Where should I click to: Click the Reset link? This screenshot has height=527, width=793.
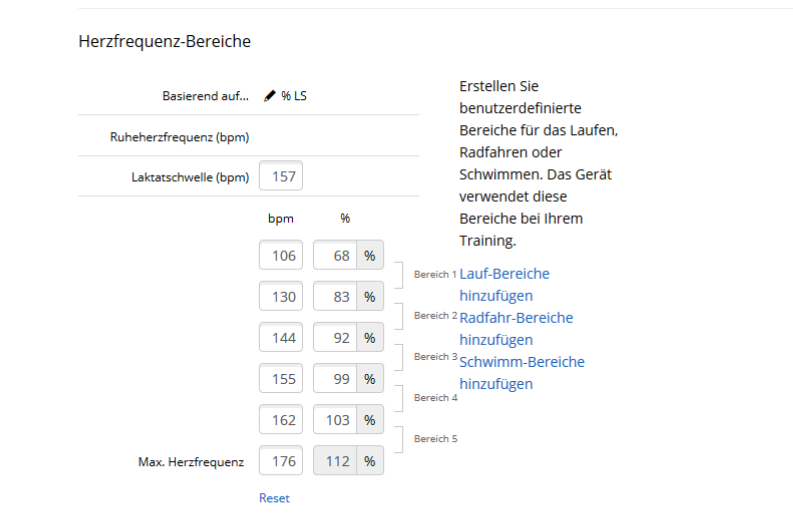click(x=274, y=498)
